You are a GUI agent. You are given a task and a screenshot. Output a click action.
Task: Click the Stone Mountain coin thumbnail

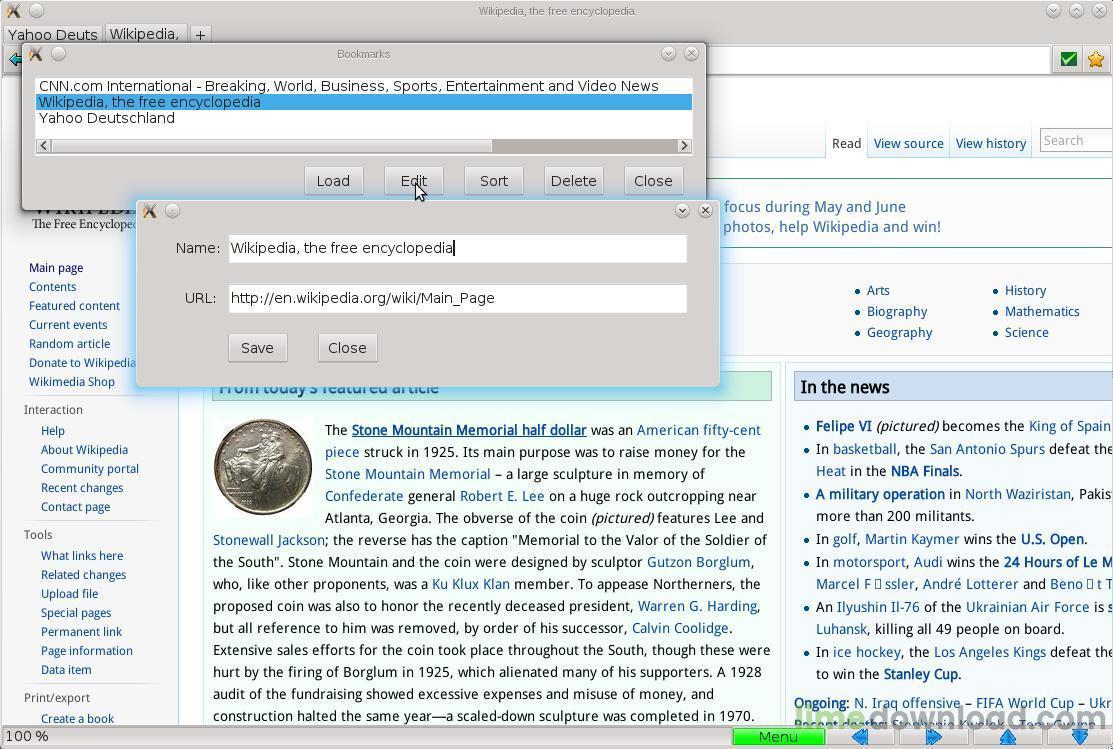[263, 467]
